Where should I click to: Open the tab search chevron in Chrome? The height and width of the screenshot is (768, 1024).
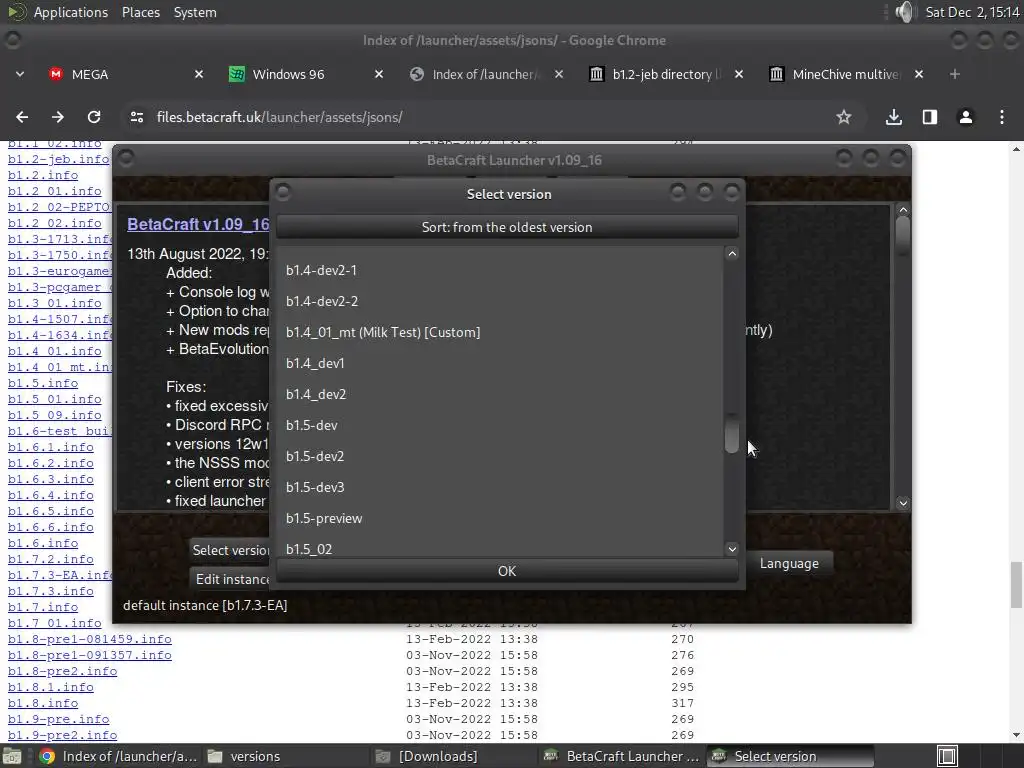coord(20,74)
